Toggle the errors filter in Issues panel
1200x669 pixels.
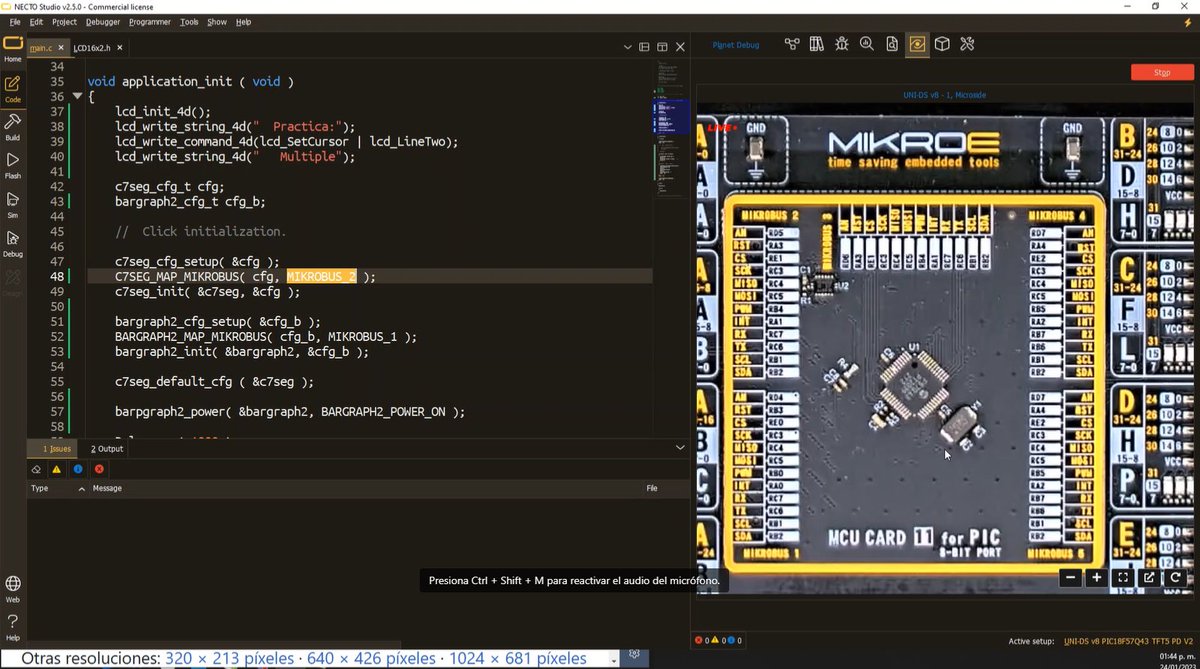tap(99, 469)
